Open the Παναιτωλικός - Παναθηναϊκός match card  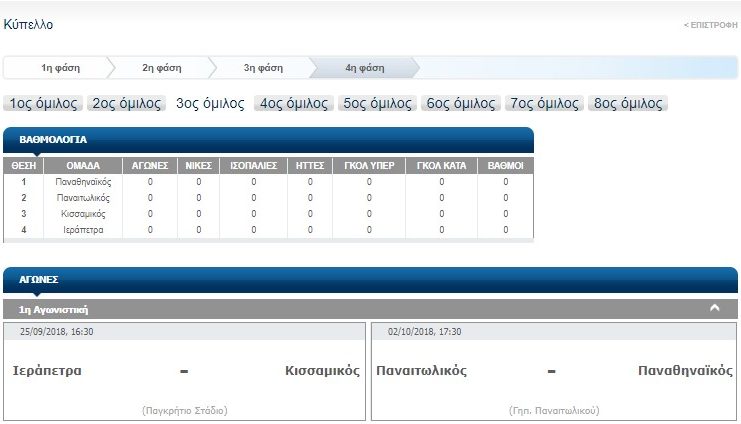coord(553,371)
